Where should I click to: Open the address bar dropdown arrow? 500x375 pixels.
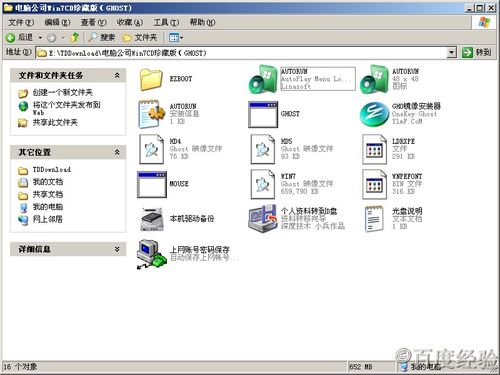coord(451,53)
